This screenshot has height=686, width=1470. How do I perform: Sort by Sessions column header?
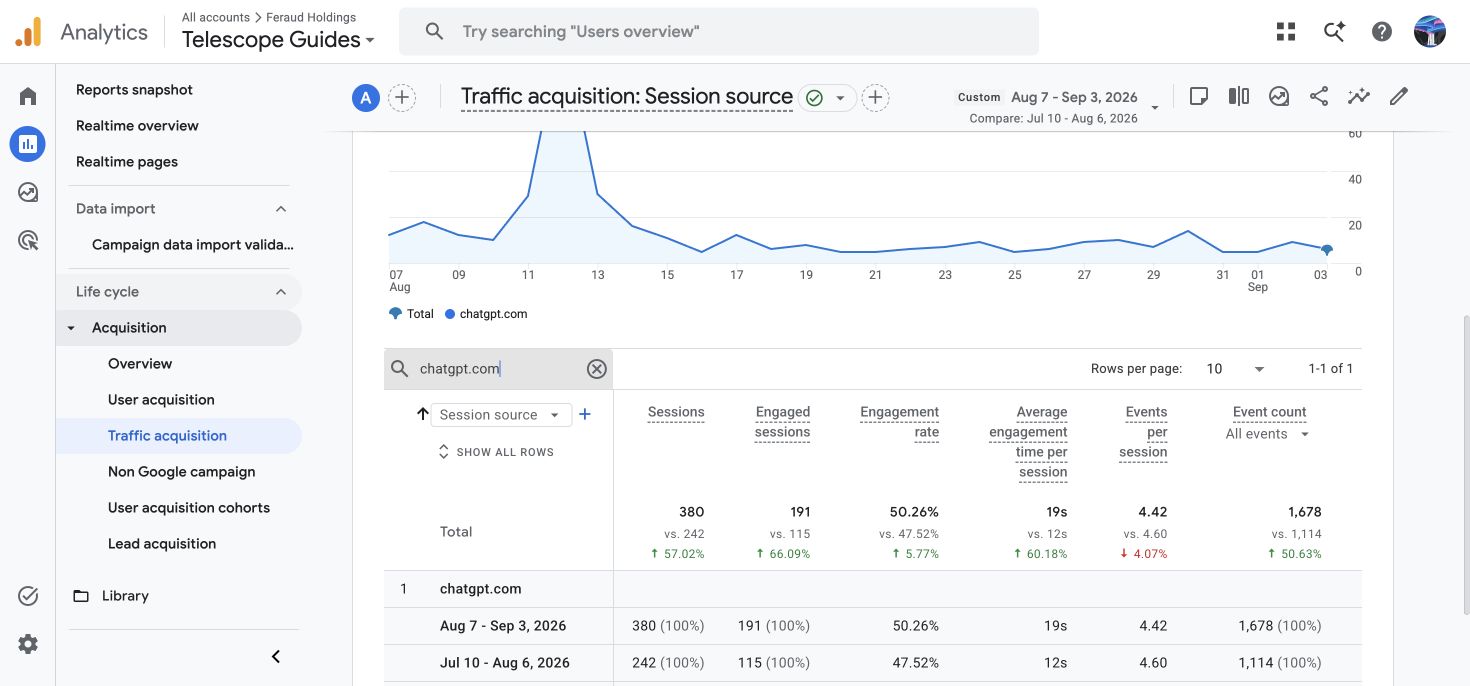point(676,412)
